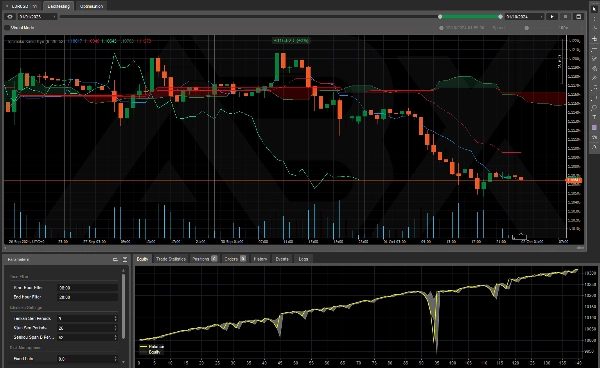Click the Parameters panel scrollbar down arrow
Viewport: 600px width, 368px height.
(123, 362)
